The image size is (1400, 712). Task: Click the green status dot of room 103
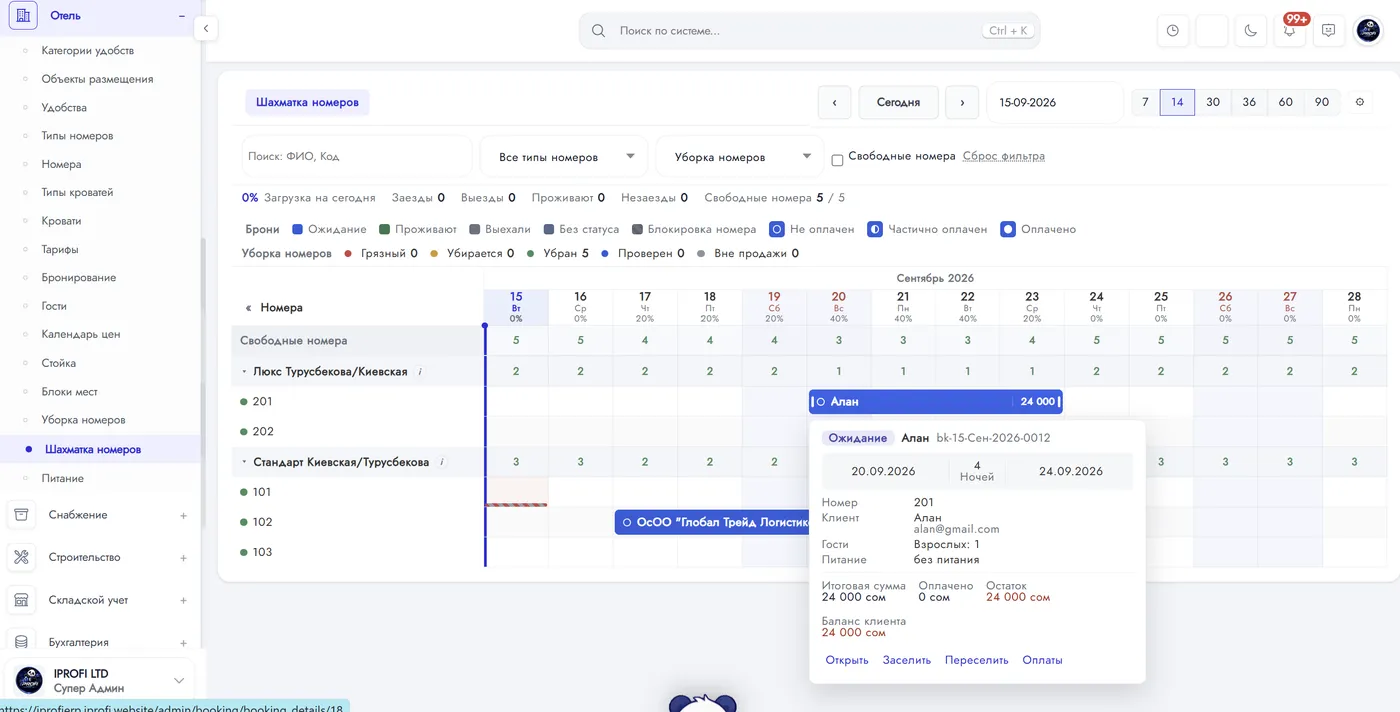click(244, 552)
